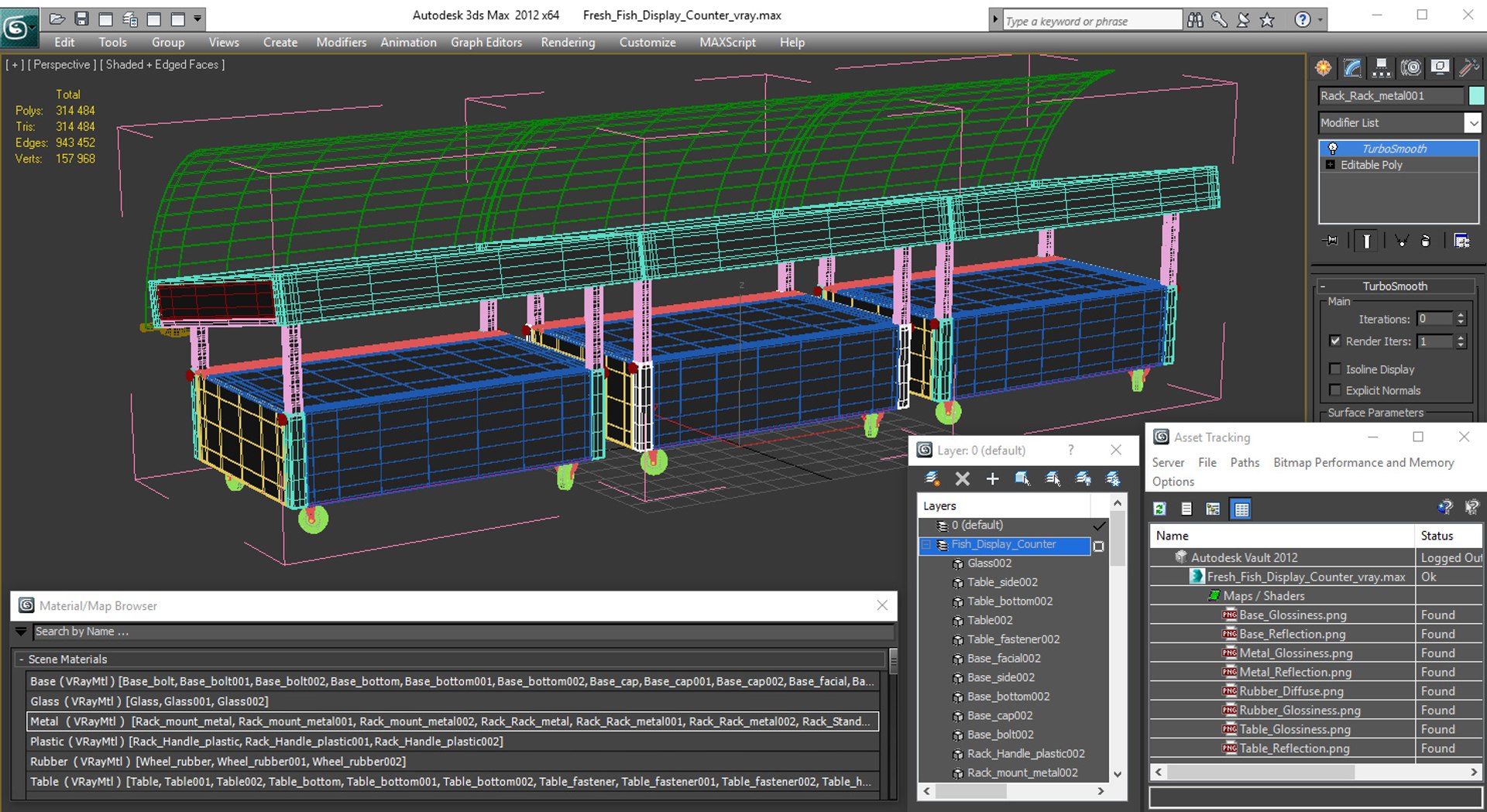Image resolution: width=1487 pixels, height=812 pixels.
Task: Open Paths menu in Asset Tracking
Action: [1244, 462]
